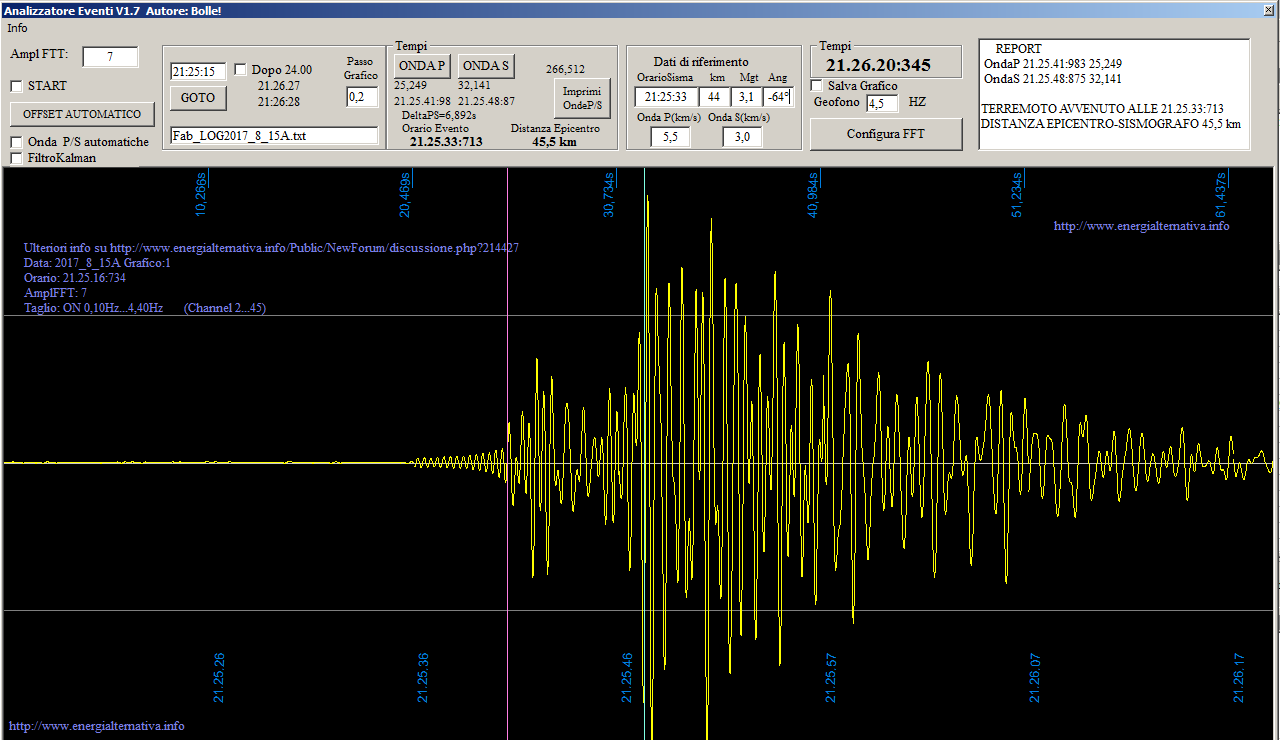Click the TERREMOTO AVVENUTO ALLE report line

tap(1102, 109)
